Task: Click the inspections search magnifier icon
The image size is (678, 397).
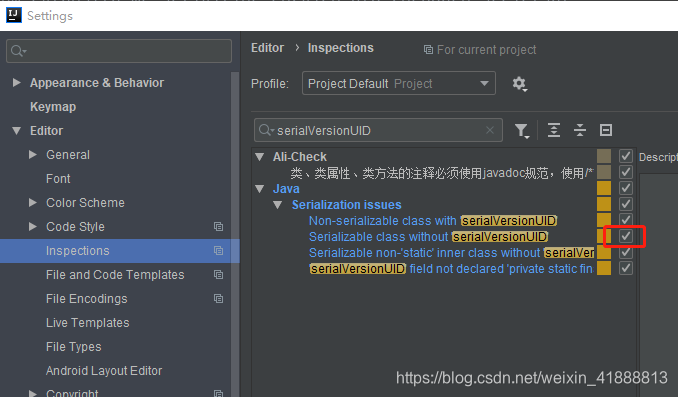Action: click(266, 130)
